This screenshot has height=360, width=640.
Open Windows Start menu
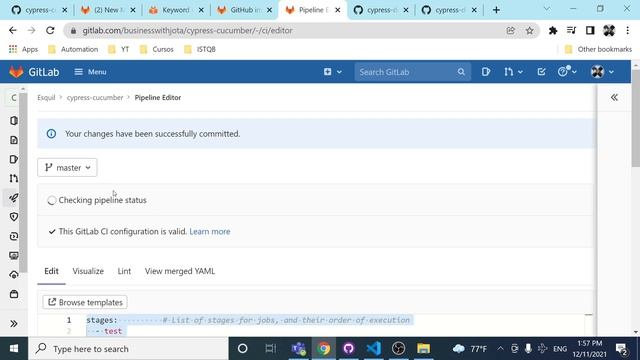point(14,349)
